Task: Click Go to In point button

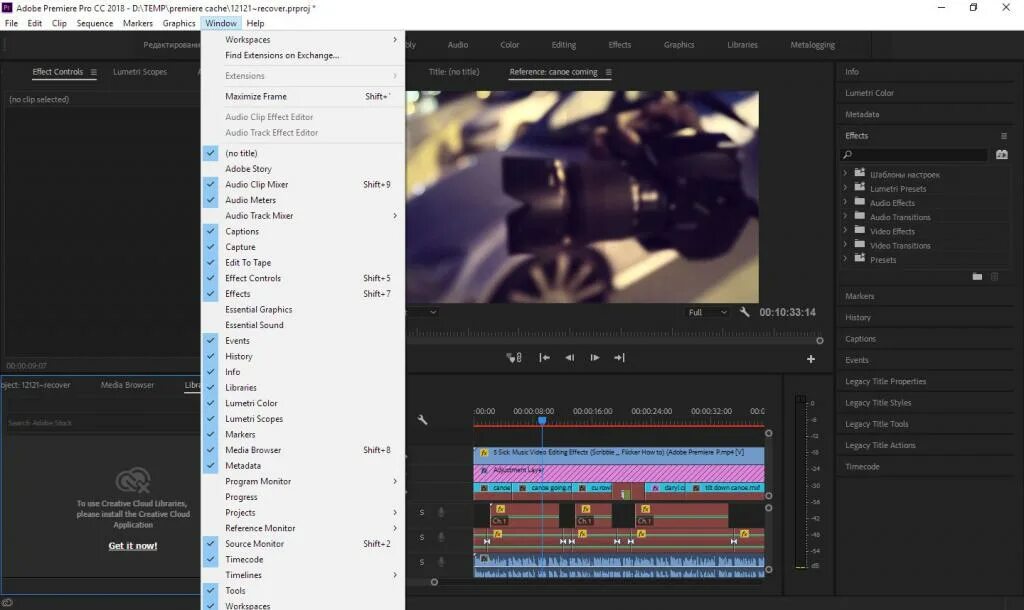Action: (x=544, y=358)
